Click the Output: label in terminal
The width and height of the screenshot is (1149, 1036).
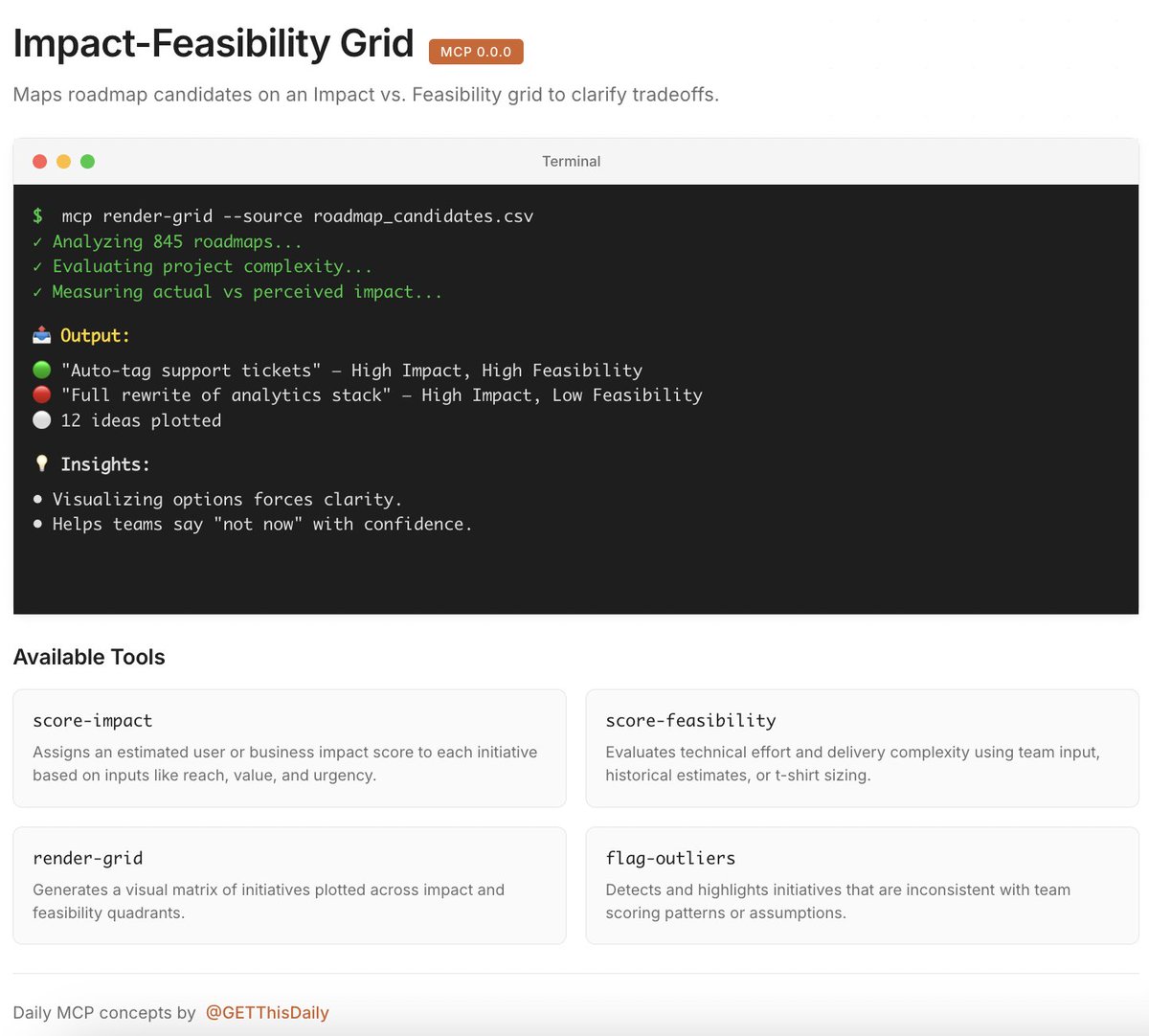[95, 335]
